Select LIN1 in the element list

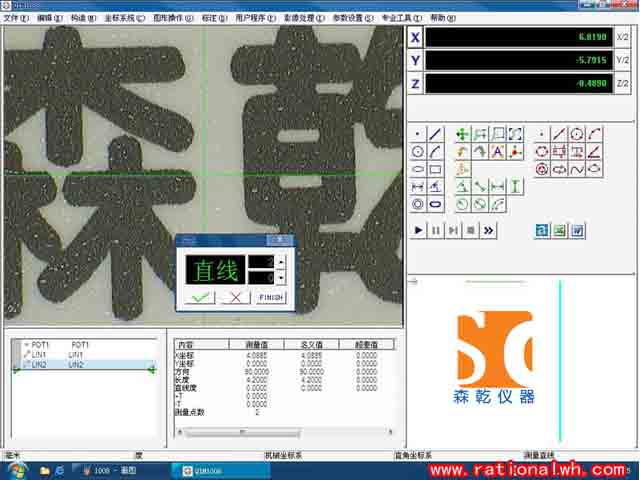tap(83, 355)
